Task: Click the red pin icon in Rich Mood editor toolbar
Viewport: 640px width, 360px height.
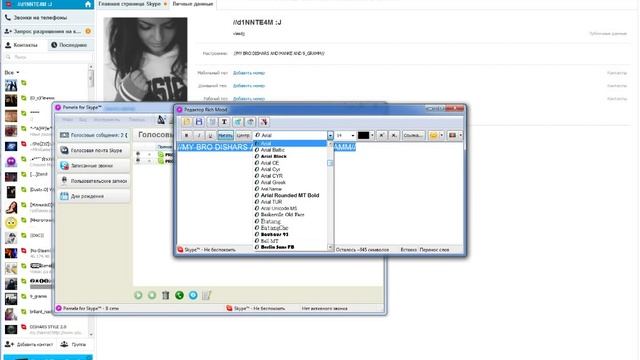Action: [264, 122]
